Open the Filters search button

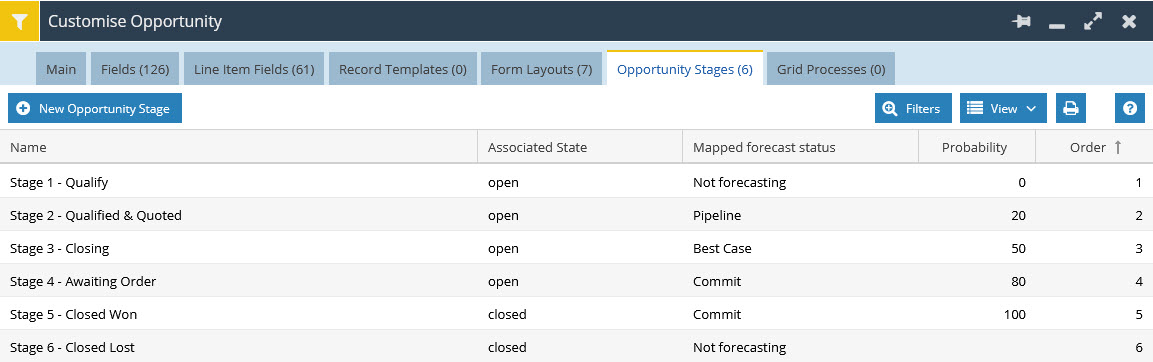point(913,108)
